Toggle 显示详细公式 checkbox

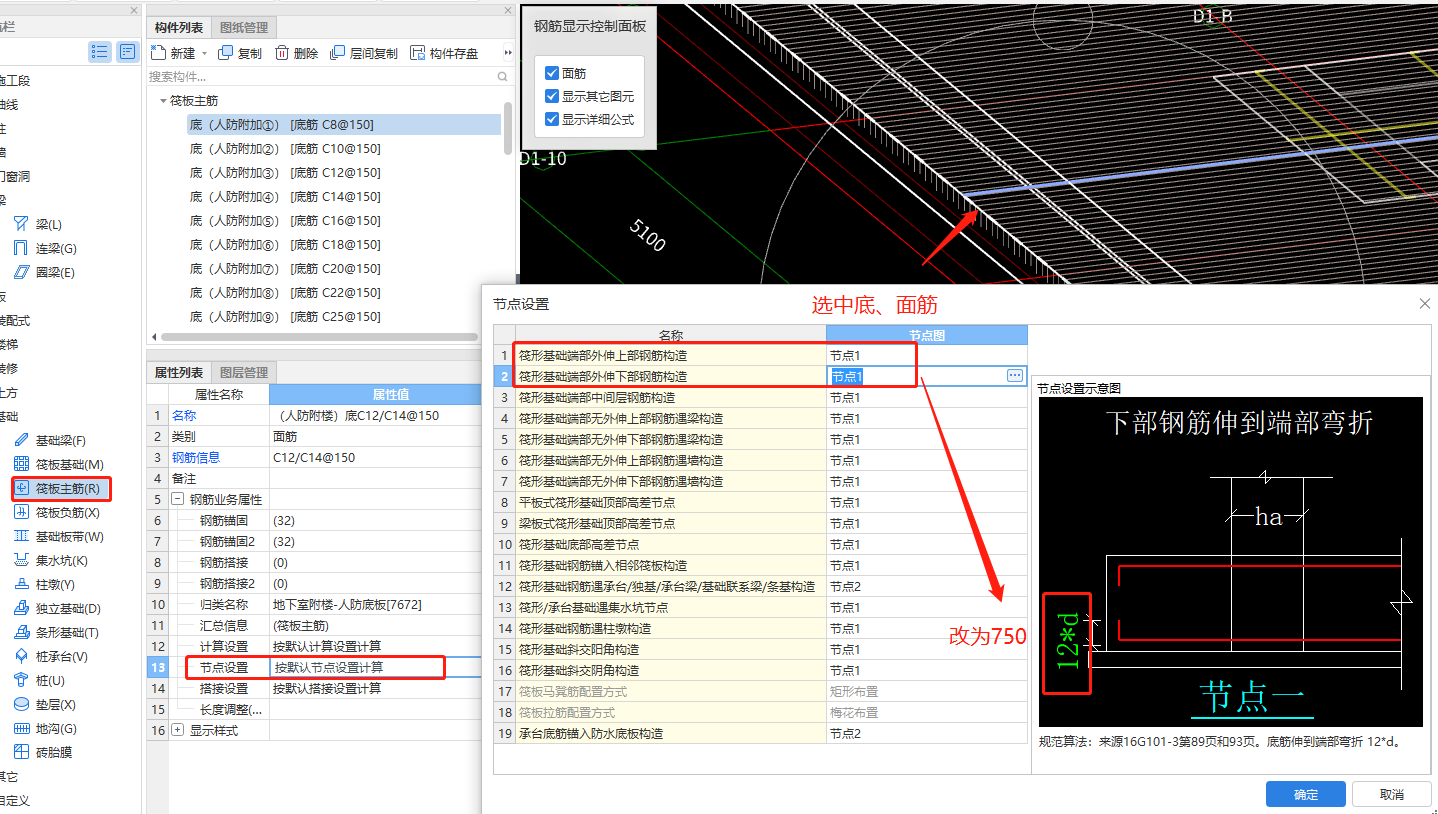click(x=552, y=119)
